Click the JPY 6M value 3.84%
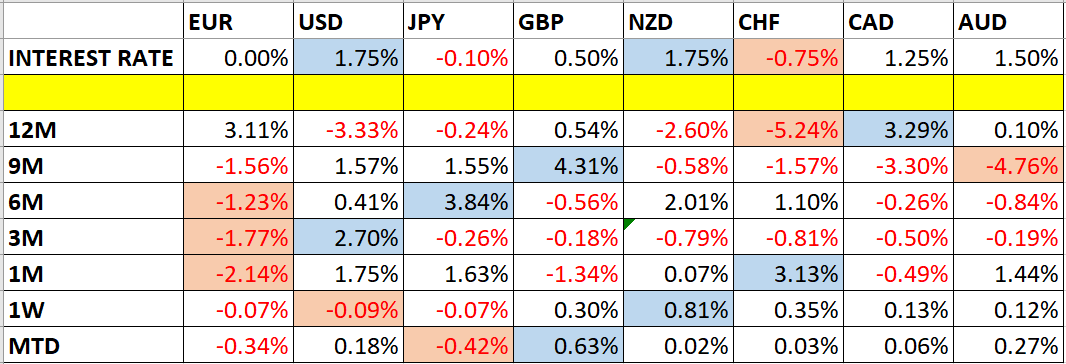Viewport: 1066px width, 364px height. 458,201
